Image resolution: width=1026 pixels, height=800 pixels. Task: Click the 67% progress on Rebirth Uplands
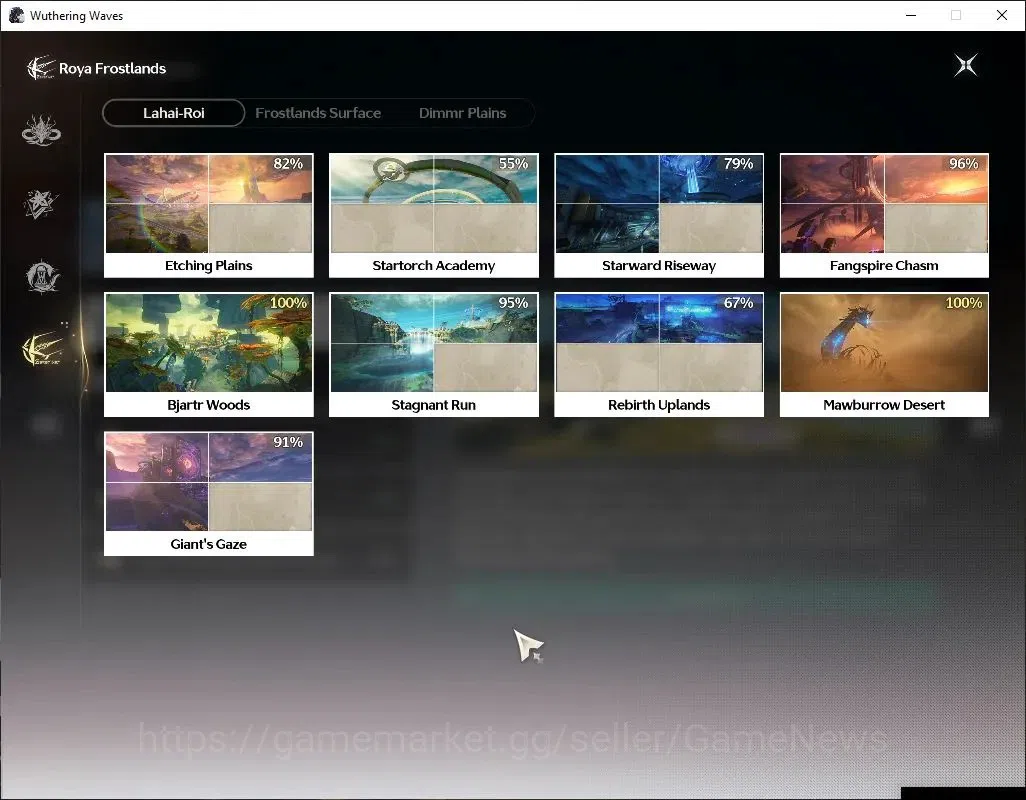pos(738,303)
